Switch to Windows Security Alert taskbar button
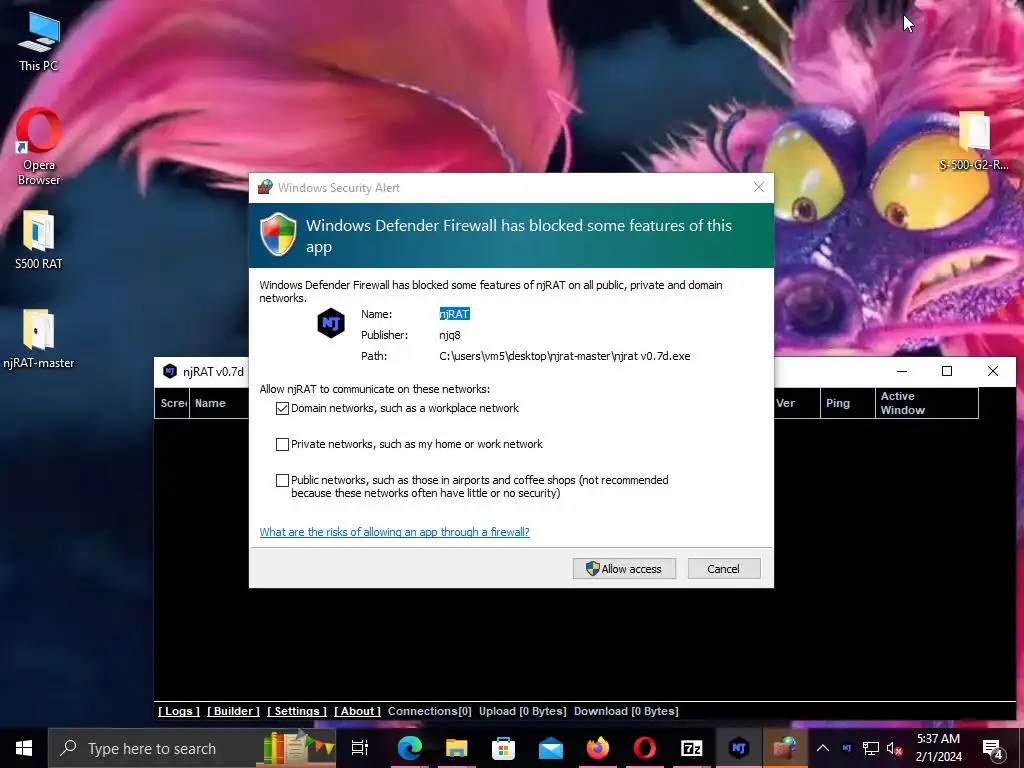Screen dimensions: 1024x768 pos(786,748)
